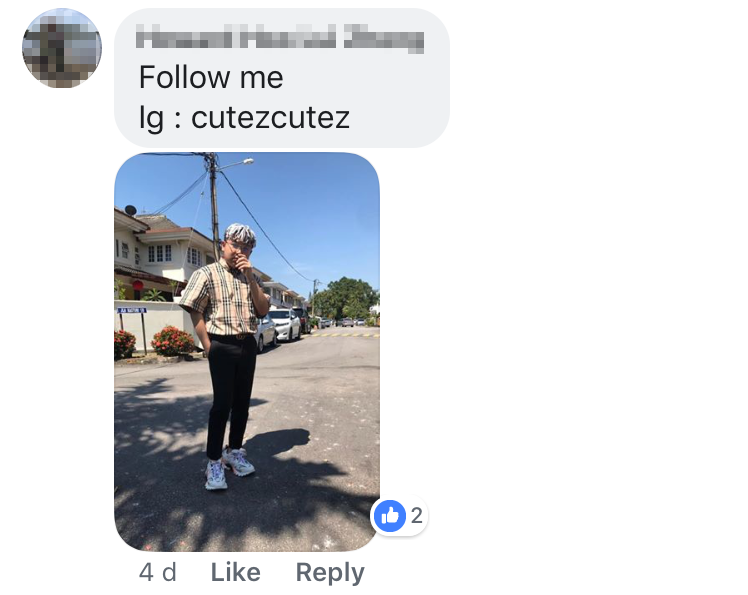748x595 pixels.
Task: Click the white sneakers in the photo
Action: [x=229, y=468]
